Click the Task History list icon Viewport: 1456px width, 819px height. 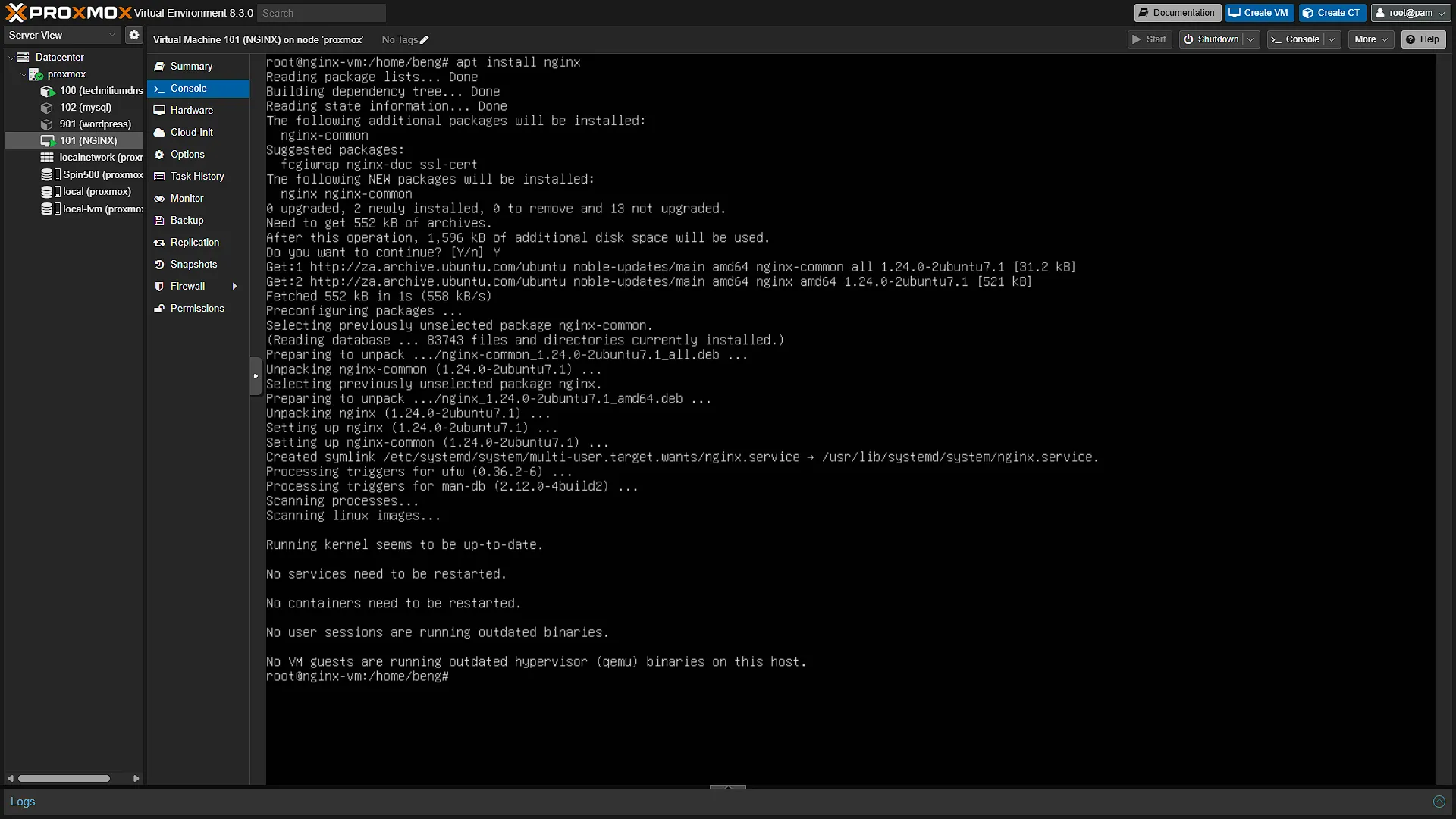point(159,177)
